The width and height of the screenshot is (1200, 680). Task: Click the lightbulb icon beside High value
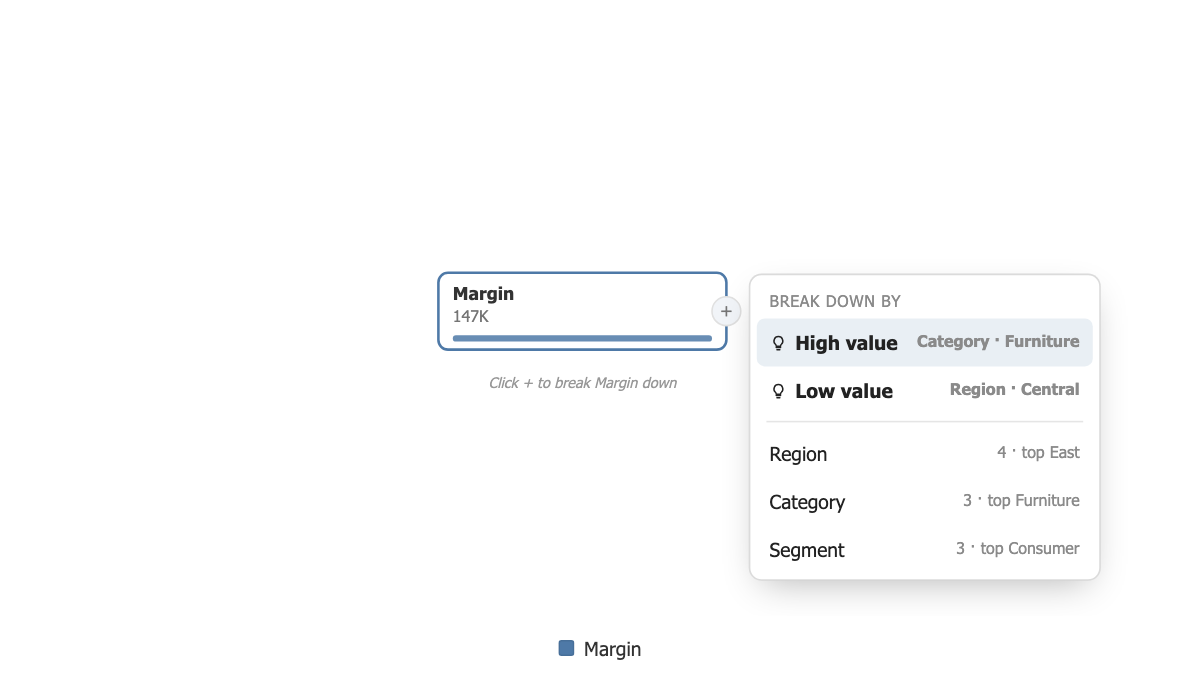779,343
